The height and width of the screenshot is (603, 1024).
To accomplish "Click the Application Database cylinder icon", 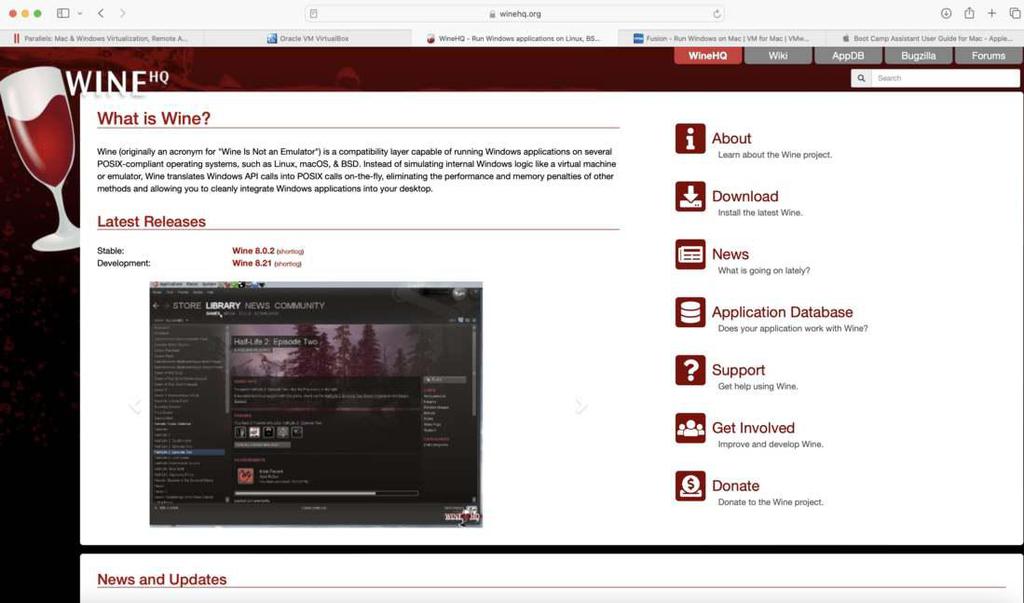I will point(690,312).
